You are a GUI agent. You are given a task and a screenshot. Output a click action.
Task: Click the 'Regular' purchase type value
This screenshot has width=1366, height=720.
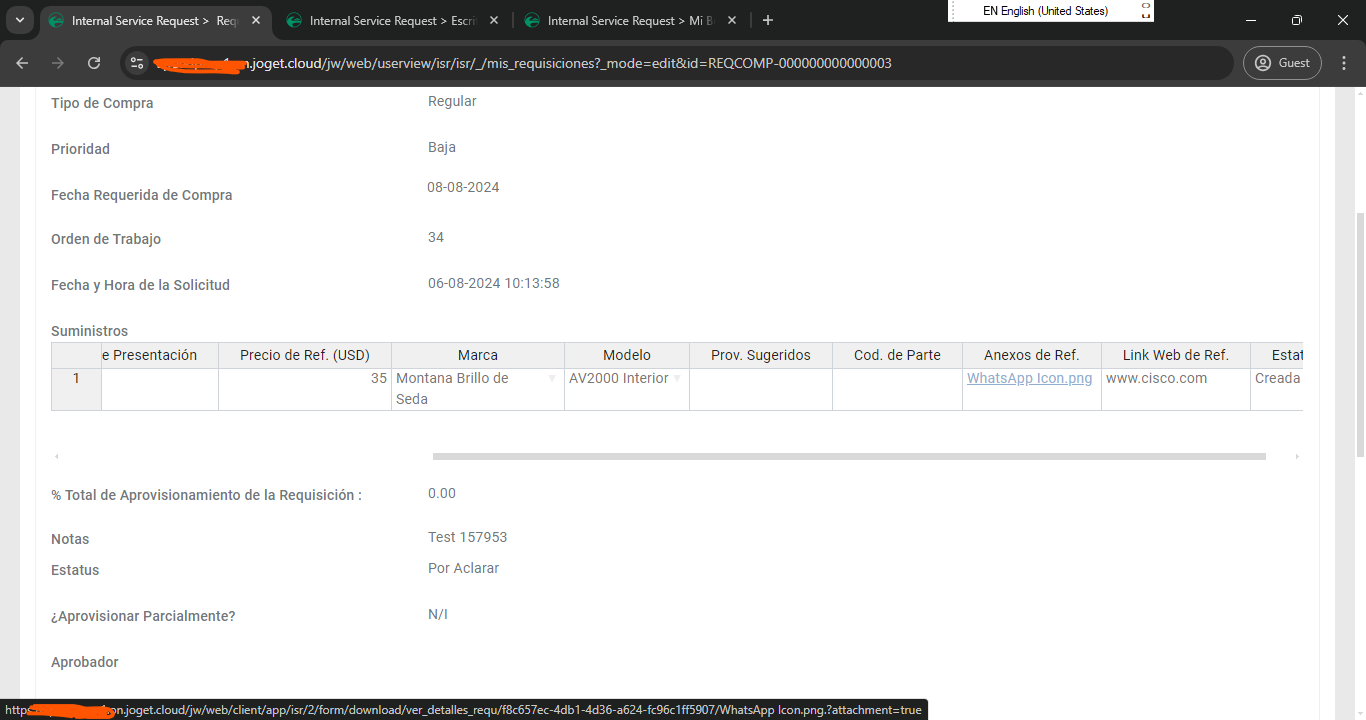452,101
